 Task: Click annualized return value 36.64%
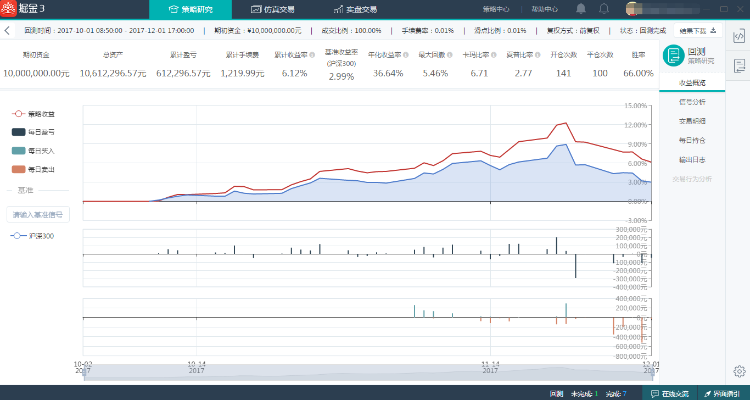pos(388,73)
